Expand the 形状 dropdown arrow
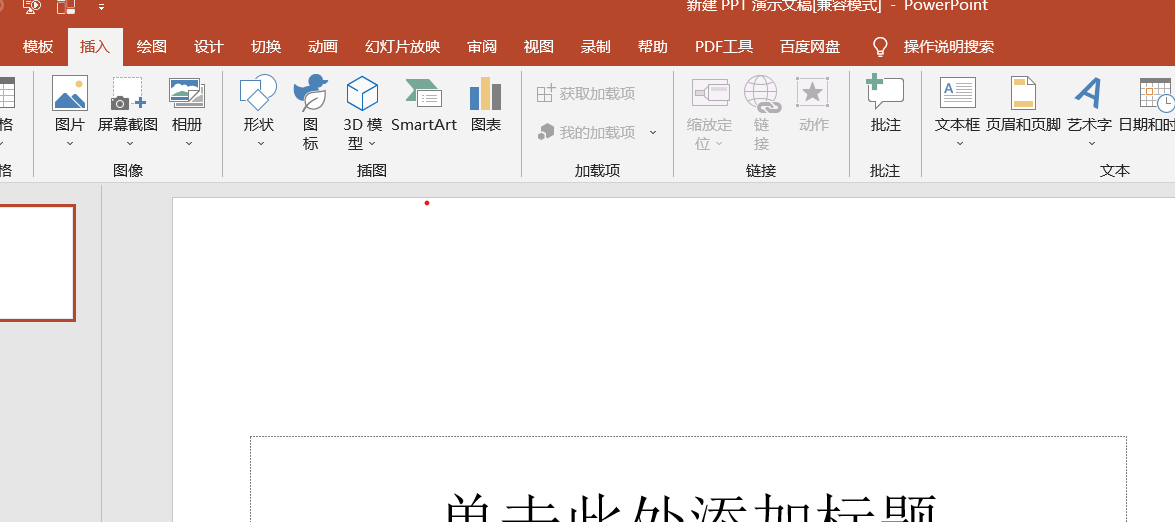Viewport: 1175px width, 522px height. (260, 144)
